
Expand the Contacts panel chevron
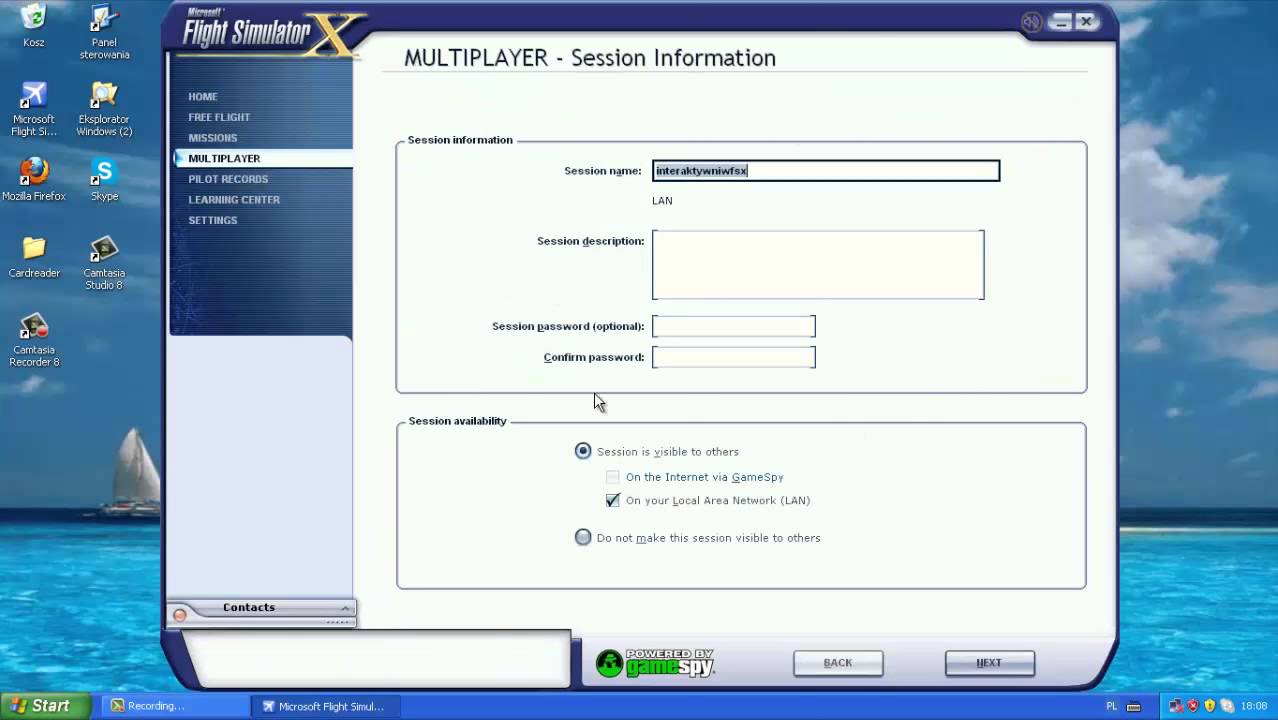(345, 608)
